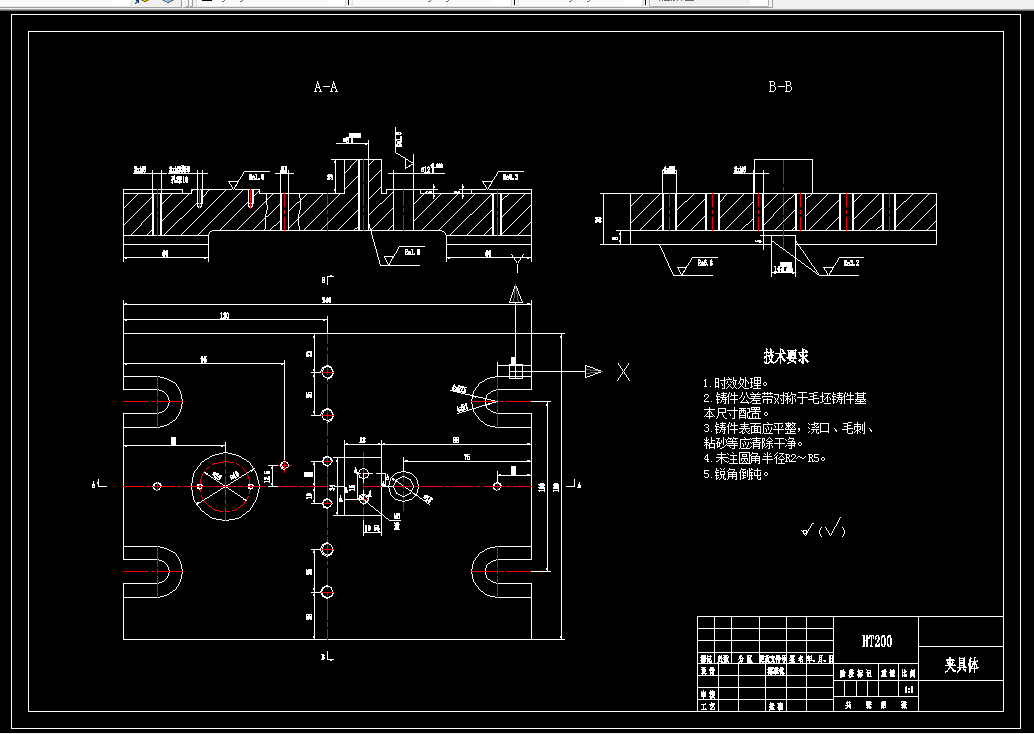Image resolution: width=1034 pixels, height=734 pixels.
Task: Click the '夹具体' part name in title block
Action: click(x=961, y=665)
